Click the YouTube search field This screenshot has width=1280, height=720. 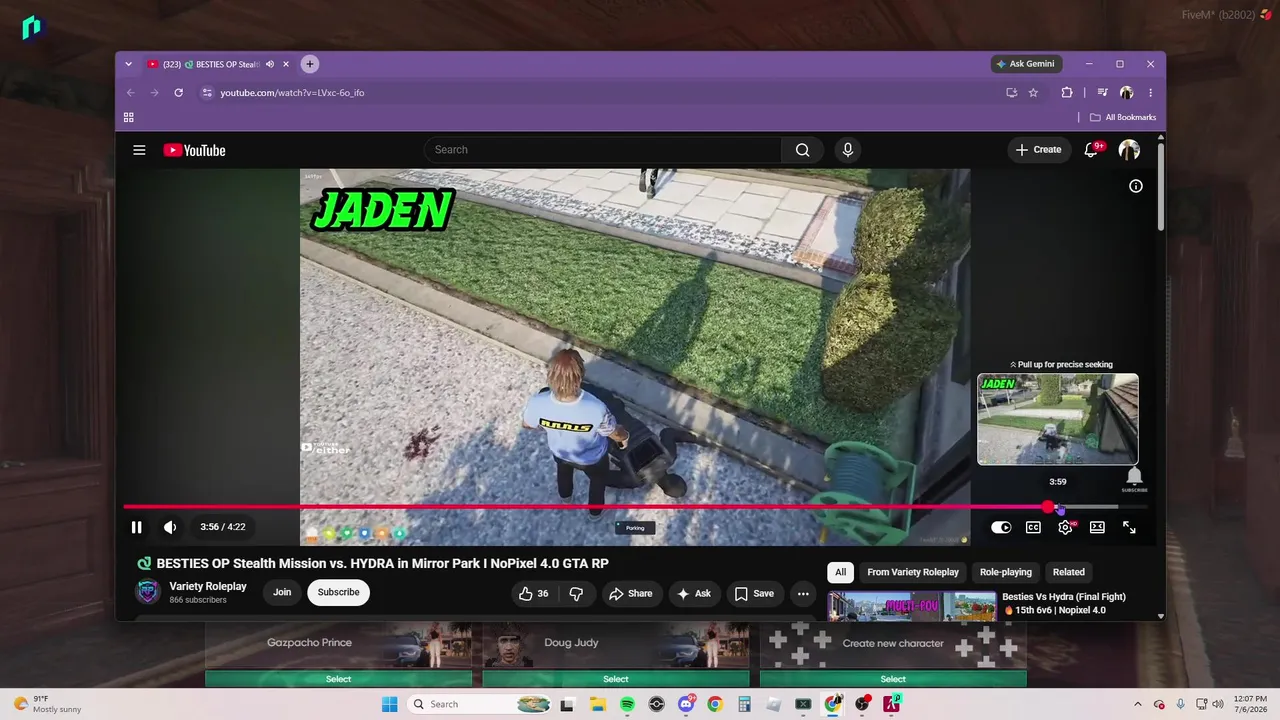pyautogui.click(x=603, y=150)
